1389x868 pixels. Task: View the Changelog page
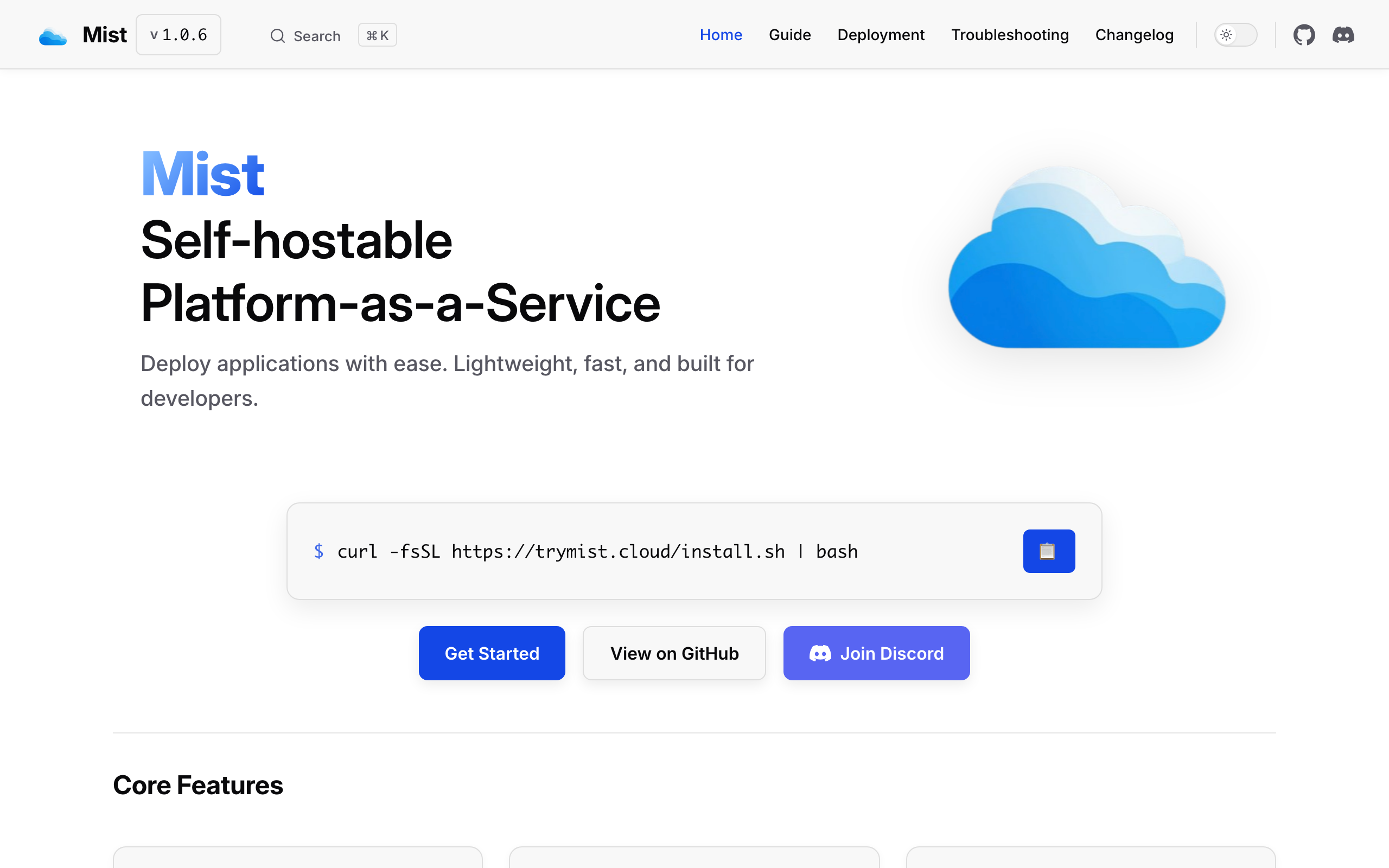click(x=1133, y=35)
